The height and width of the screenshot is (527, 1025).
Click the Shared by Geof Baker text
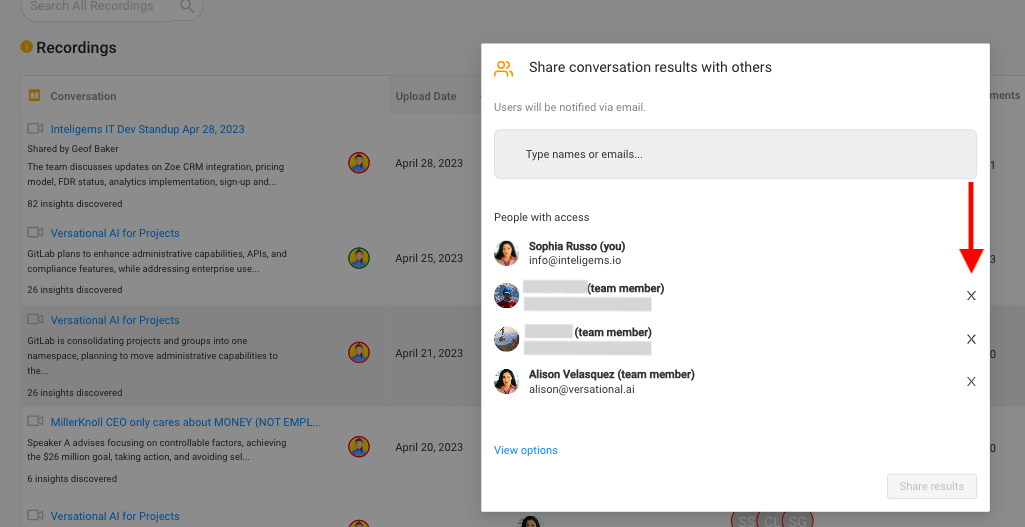[73, 148]
